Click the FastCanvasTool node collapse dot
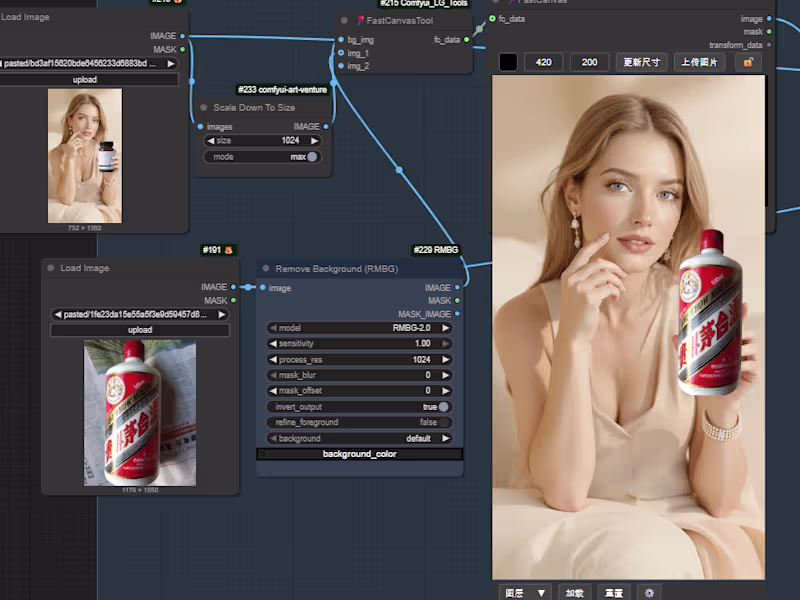The image size is (800, 600). (344, 19)
